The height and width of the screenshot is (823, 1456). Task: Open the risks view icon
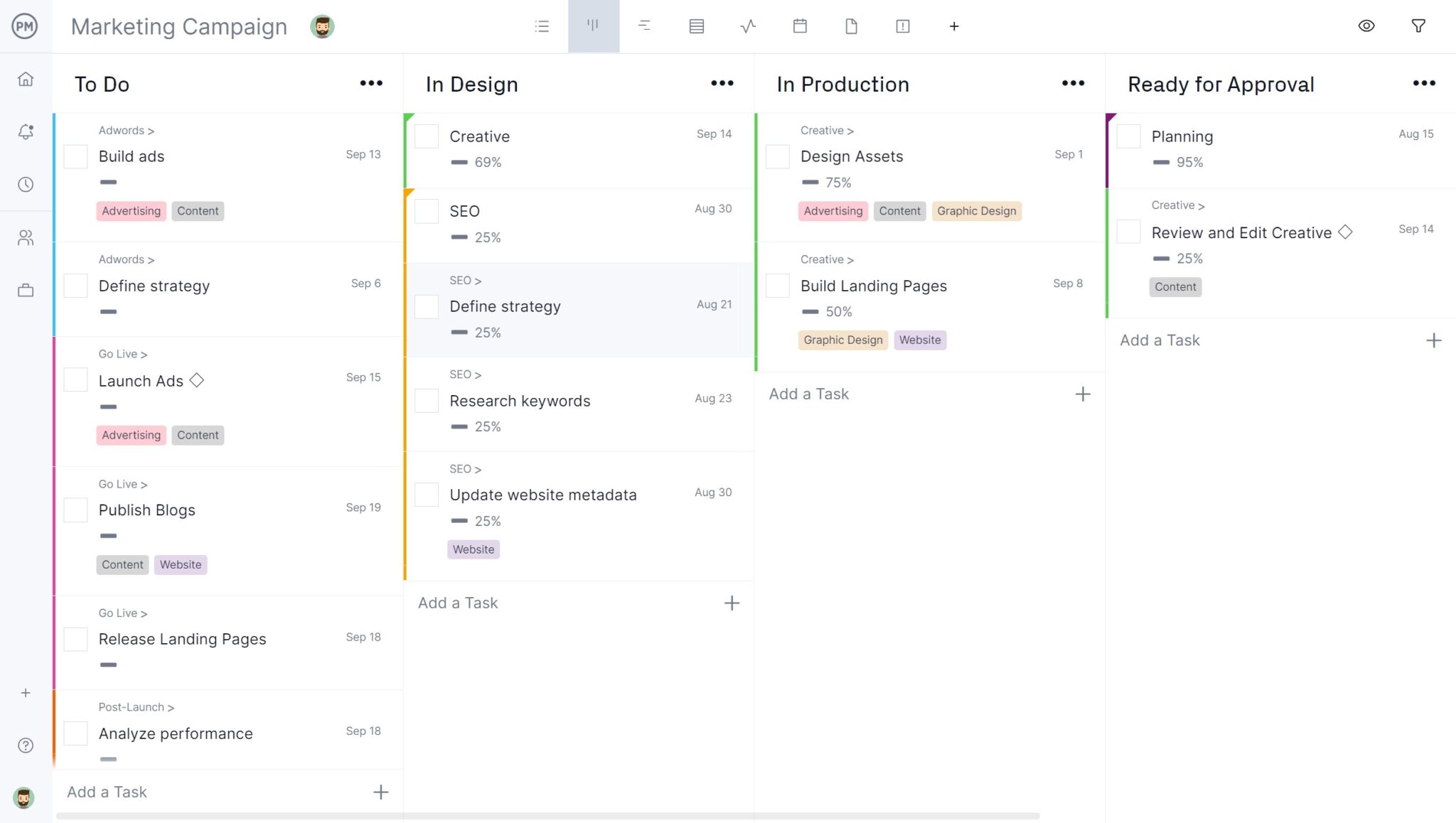[x=902, y=26]
